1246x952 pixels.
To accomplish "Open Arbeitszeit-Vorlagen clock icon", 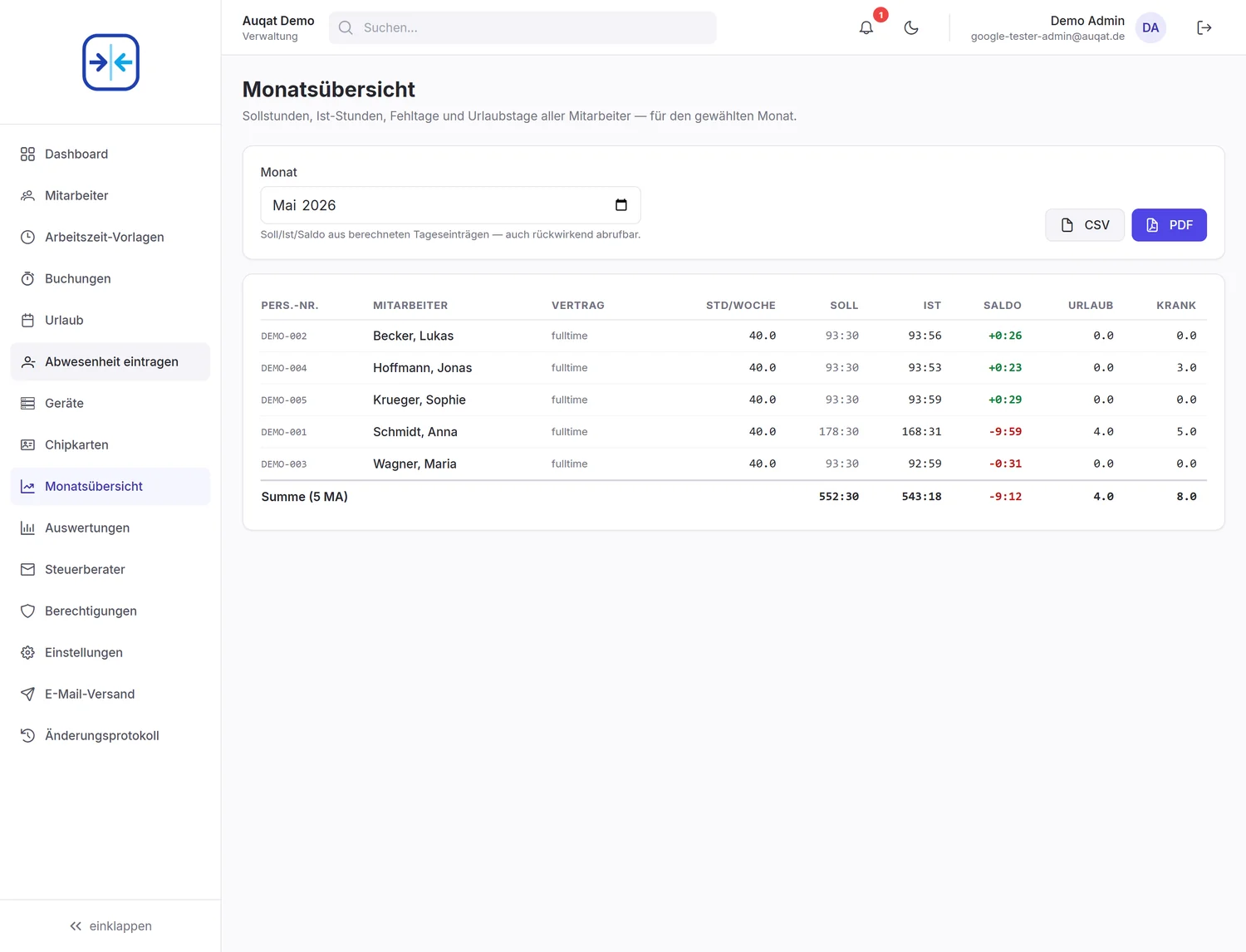I will (x=27, y=237).
